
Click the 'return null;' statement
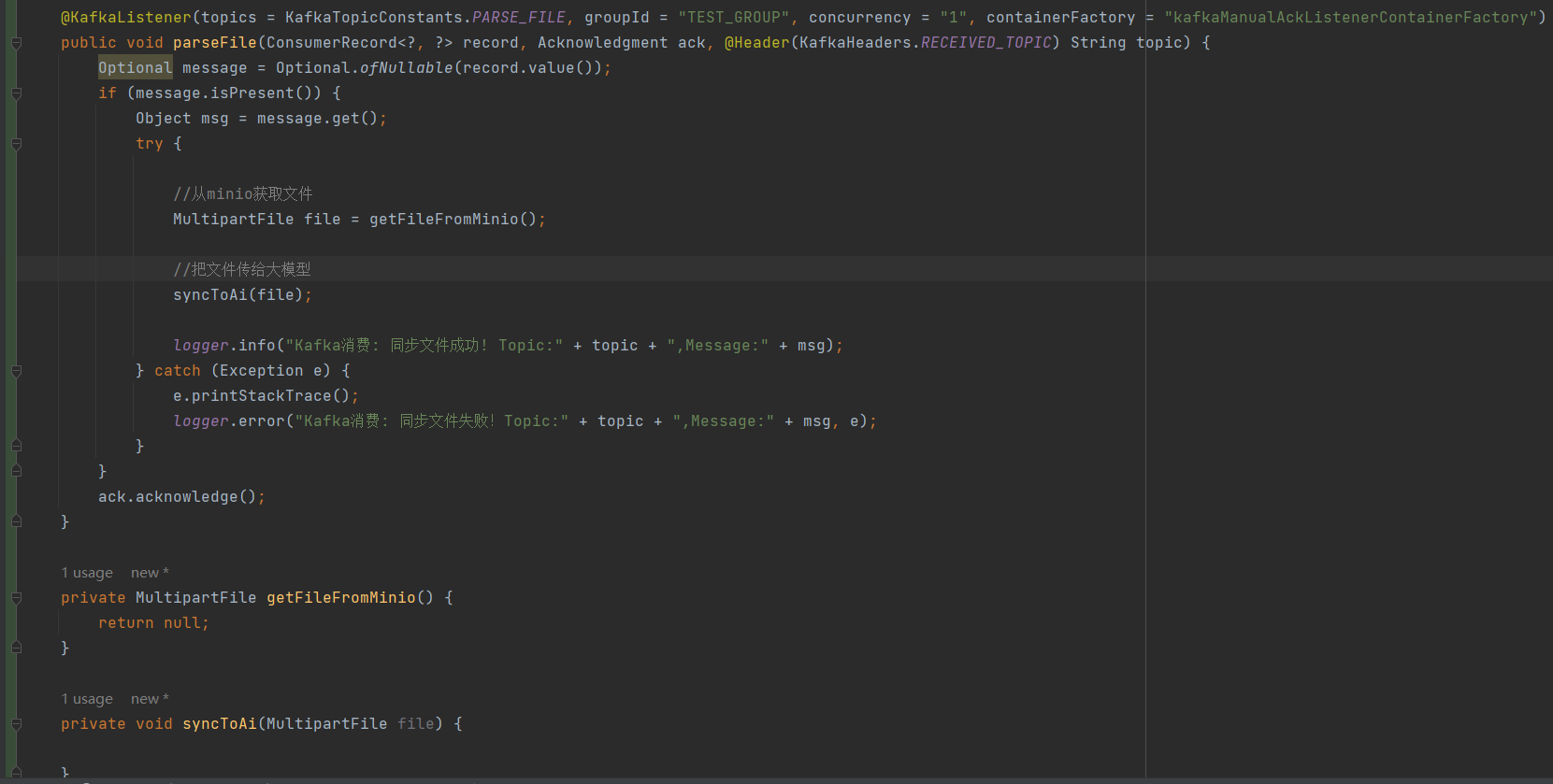coord(154,623)
